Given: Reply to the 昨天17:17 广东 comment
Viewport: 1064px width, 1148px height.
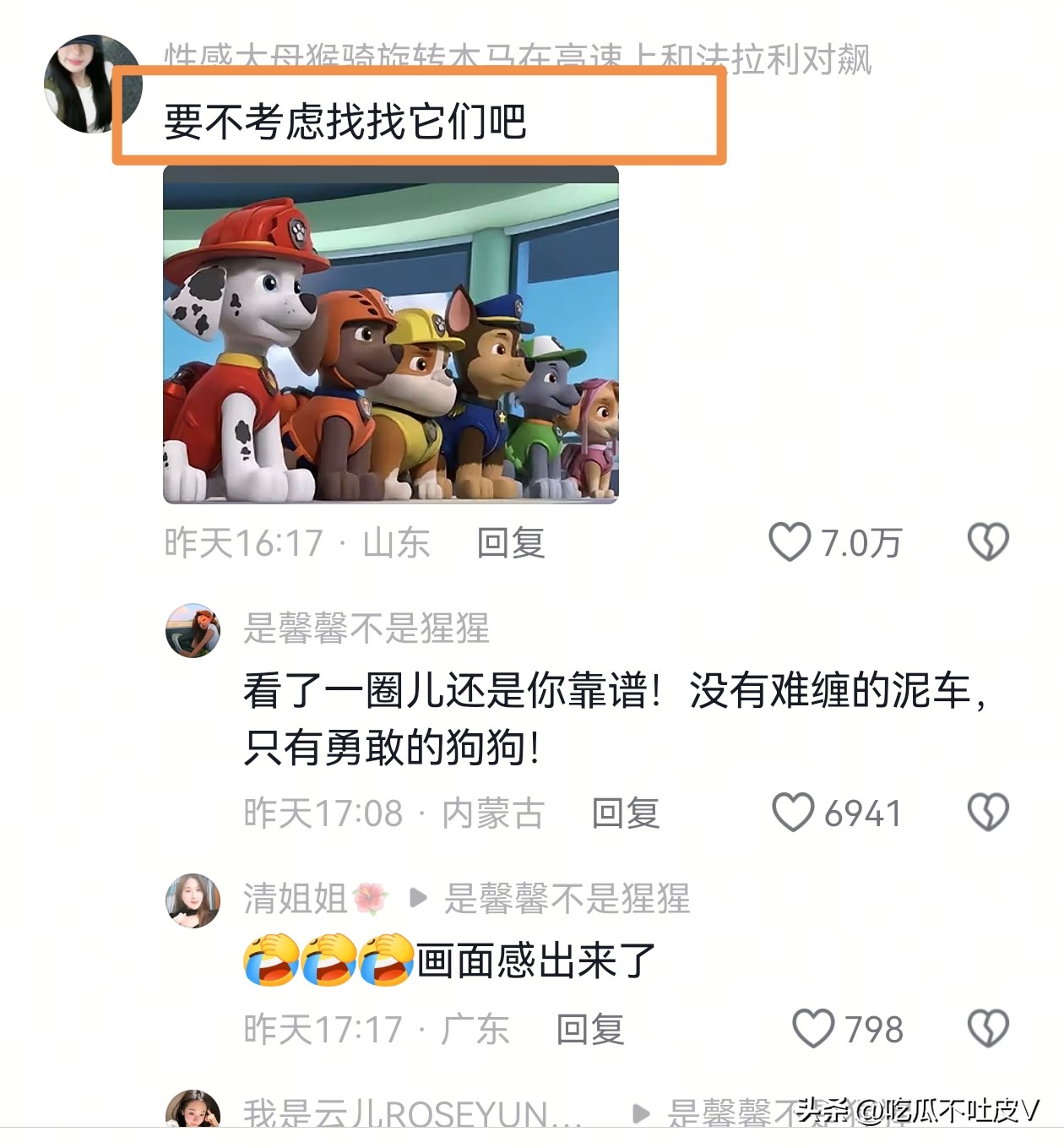Looking at the screenshot, I should (590, 1029).
